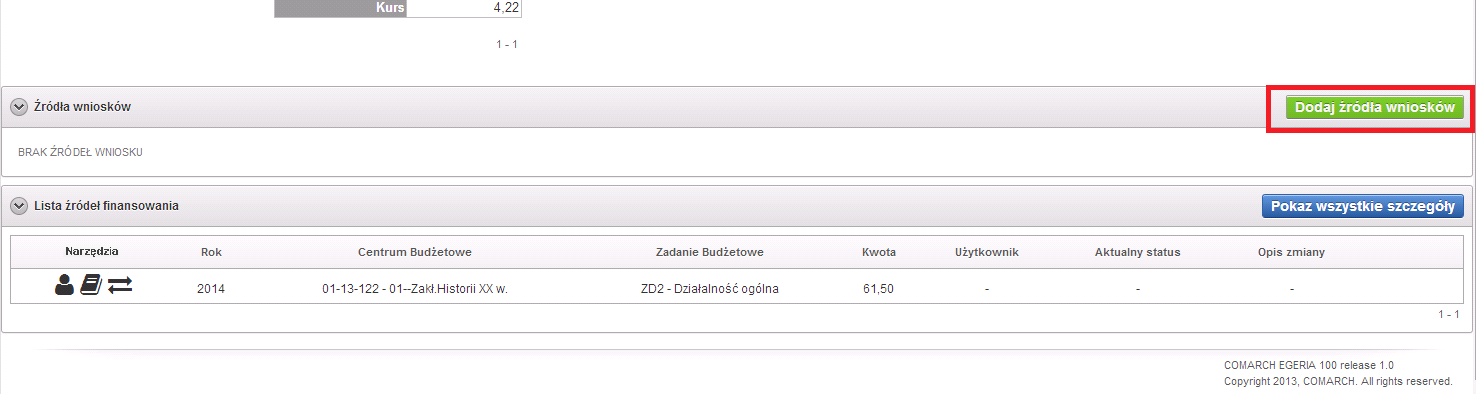Click the Narzędzia column header
The height and width of the screenshot is (394, 1476).
pyautogui.click(x=93, y=251)
